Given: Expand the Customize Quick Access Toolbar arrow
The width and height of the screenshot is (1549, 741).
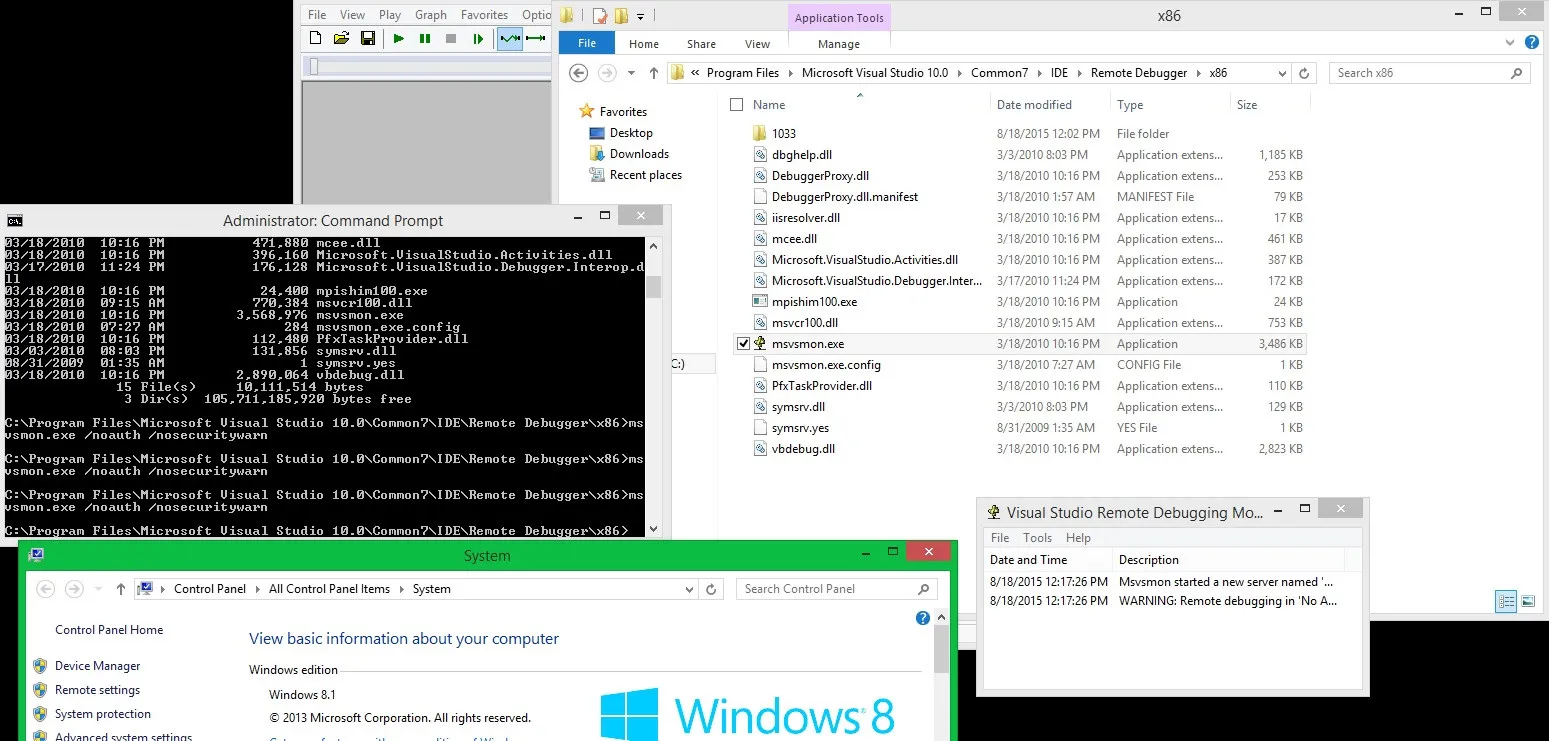Looking at the screenshot, I should (x=640, y=16).
